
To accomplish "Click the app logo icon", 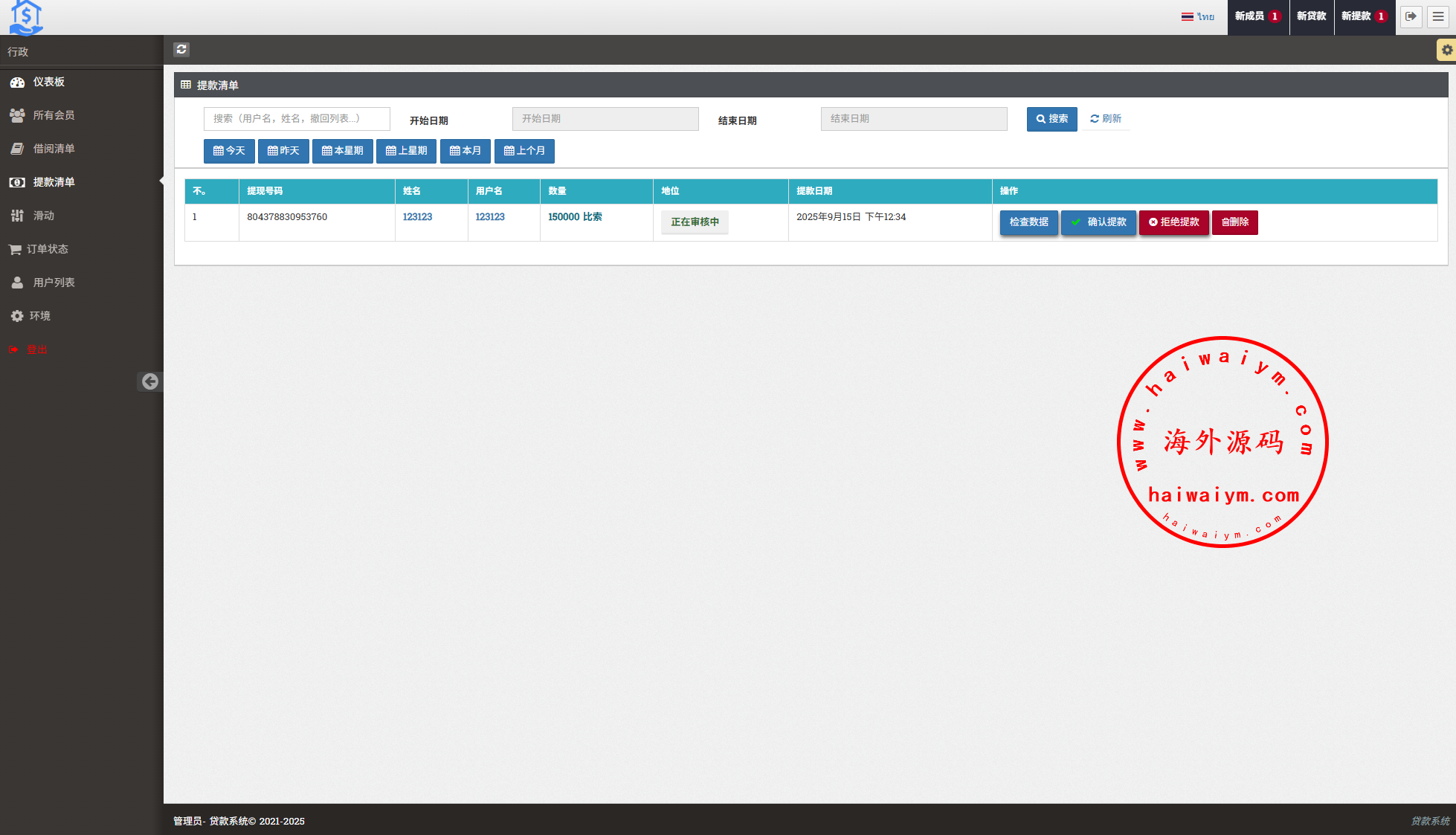I will point(26,17).
